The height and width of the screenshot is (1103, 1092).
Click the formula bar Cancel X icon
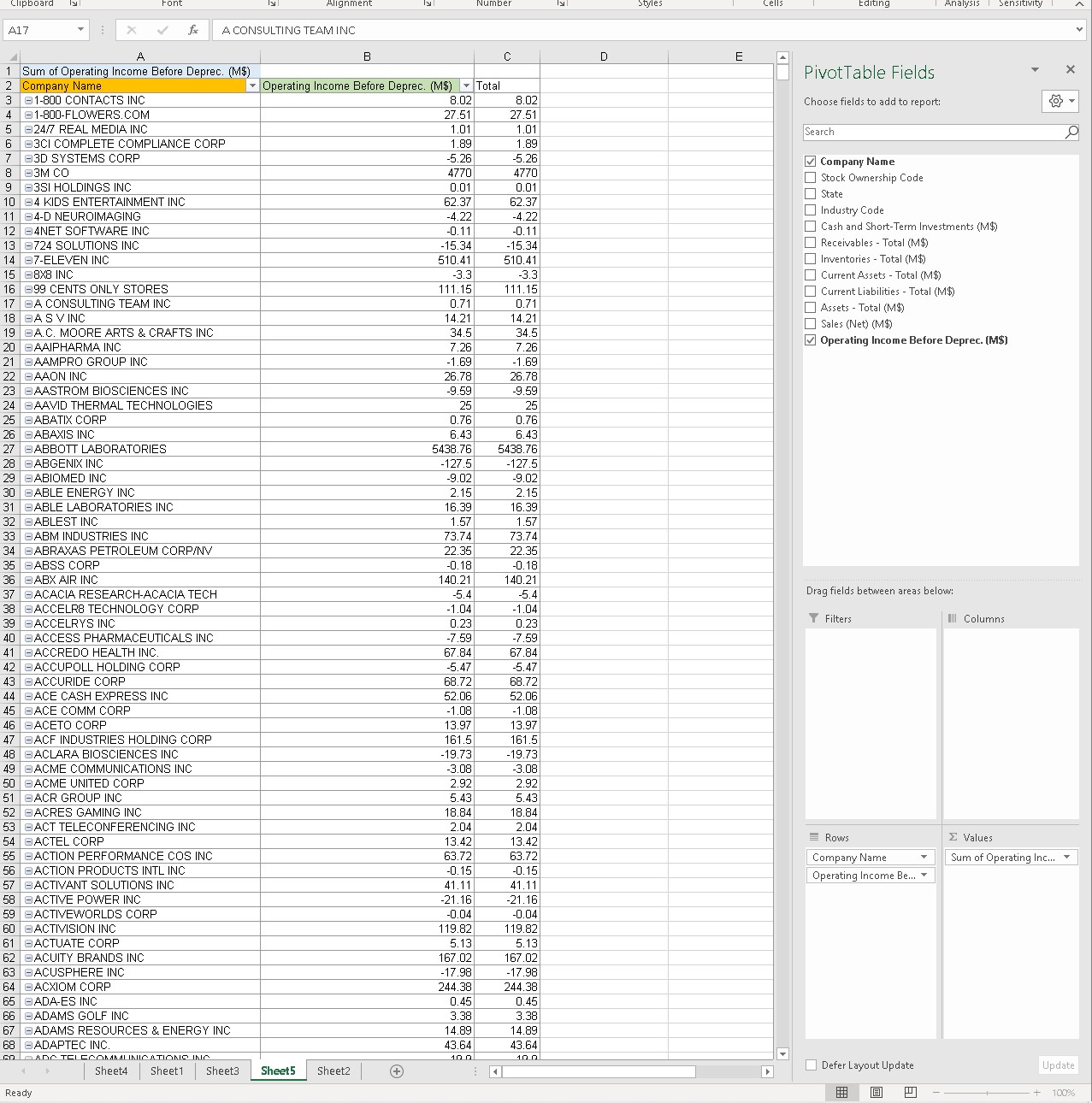pyautogui.click(x=131, y=30)
